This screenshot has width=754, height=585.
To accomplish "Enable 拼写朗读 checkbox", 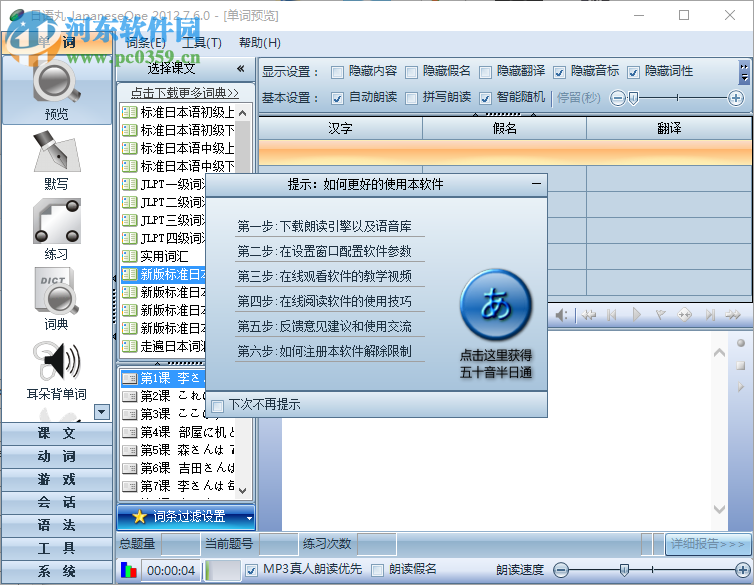I will click(411, 99).
